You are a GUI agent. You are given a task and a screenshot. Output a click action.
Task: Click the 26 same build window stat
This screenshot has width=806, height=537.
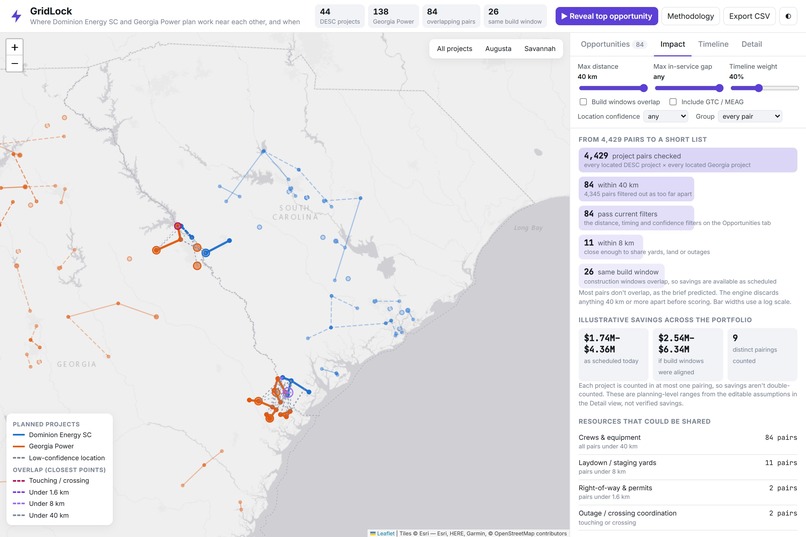point(515,16)
